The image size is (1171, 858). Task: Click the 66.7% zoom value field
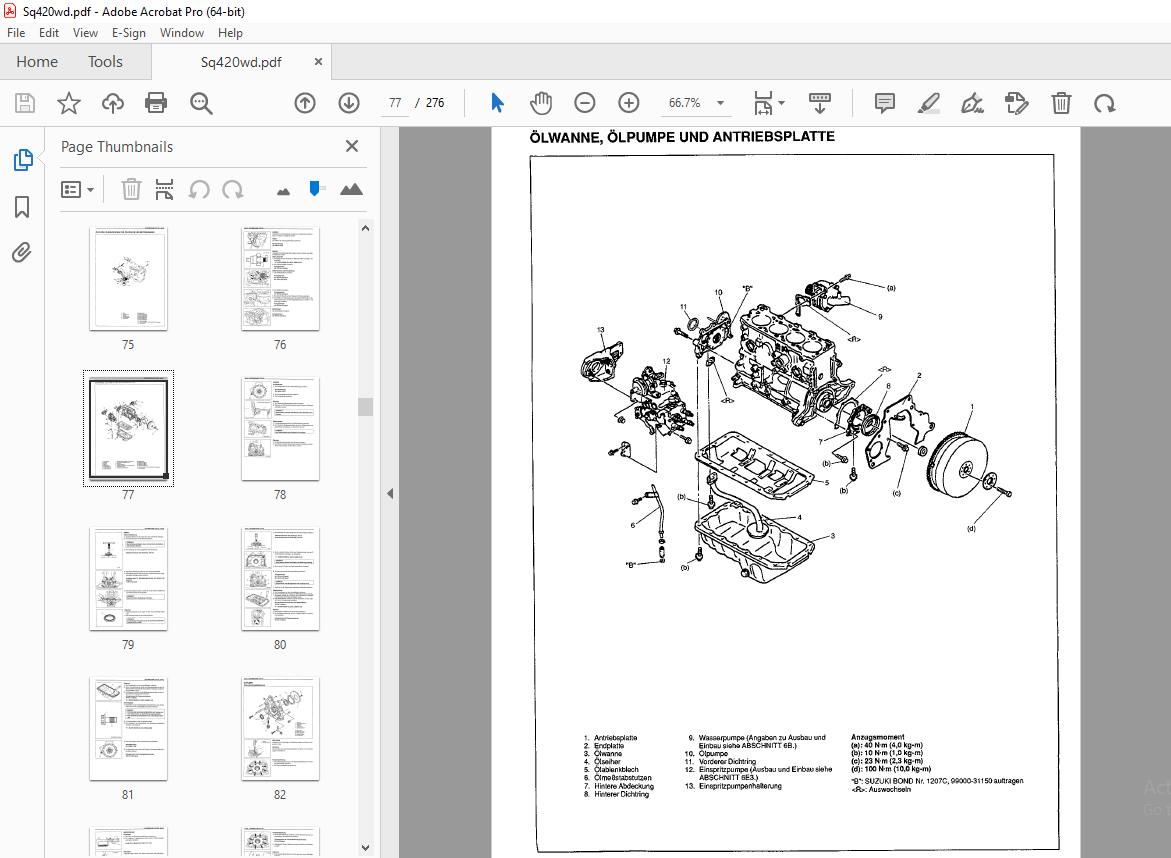(x=685, y=103)
